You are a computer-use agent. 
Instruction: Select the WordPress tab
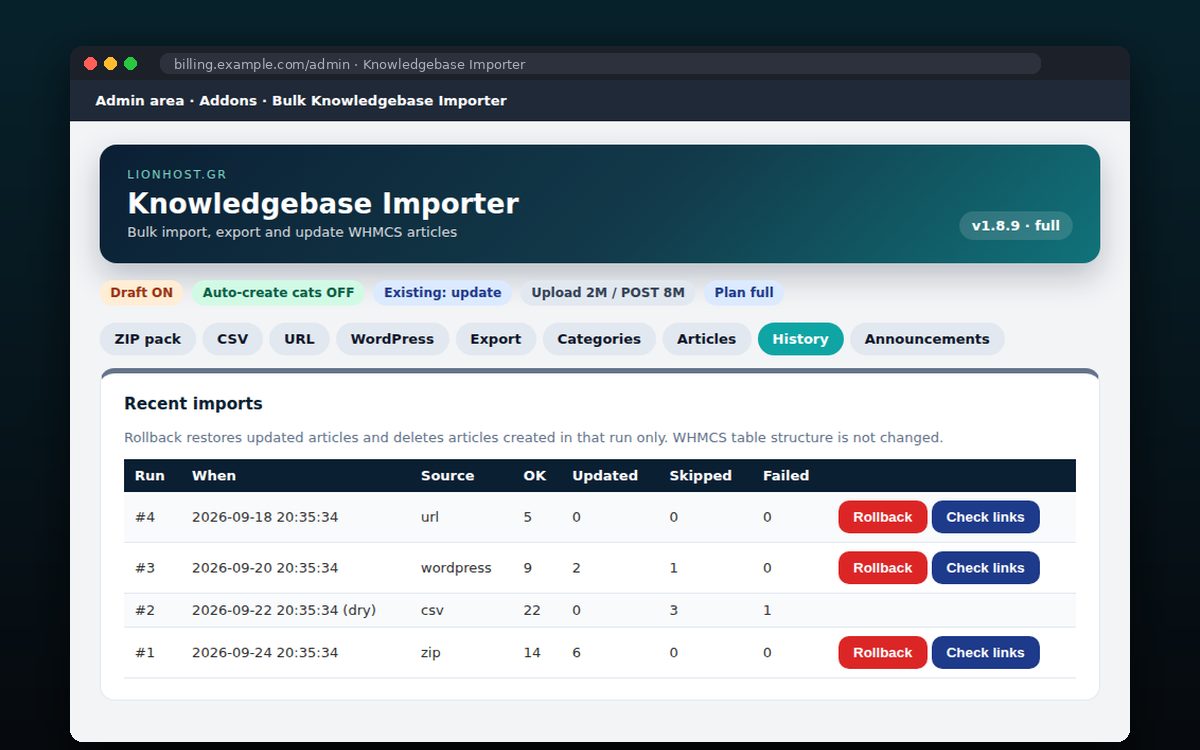(x=392, y=339)
